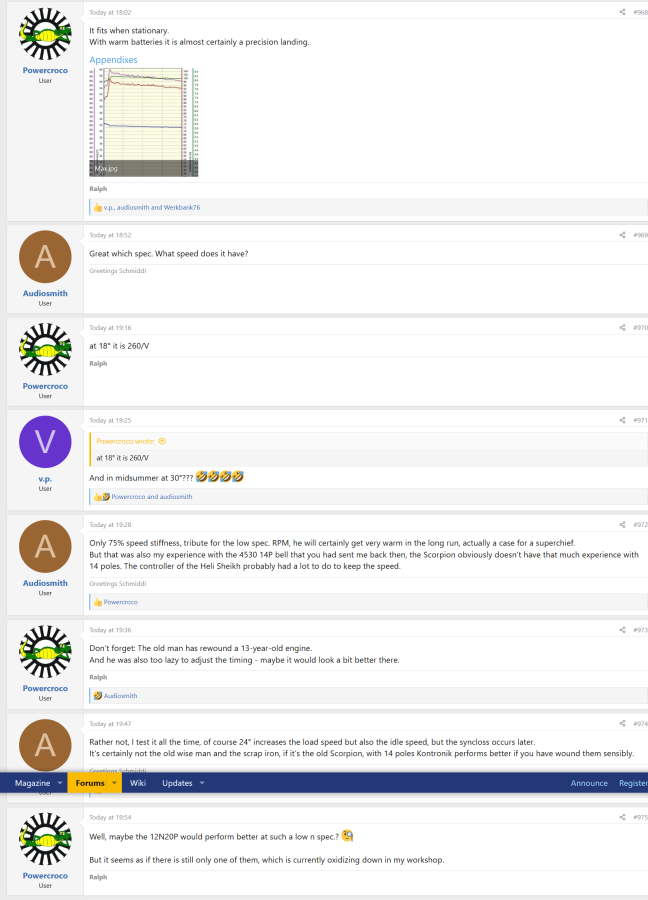
Task: Open the Werkbank76 profile from likes
Action: click(x=182, y=207)
